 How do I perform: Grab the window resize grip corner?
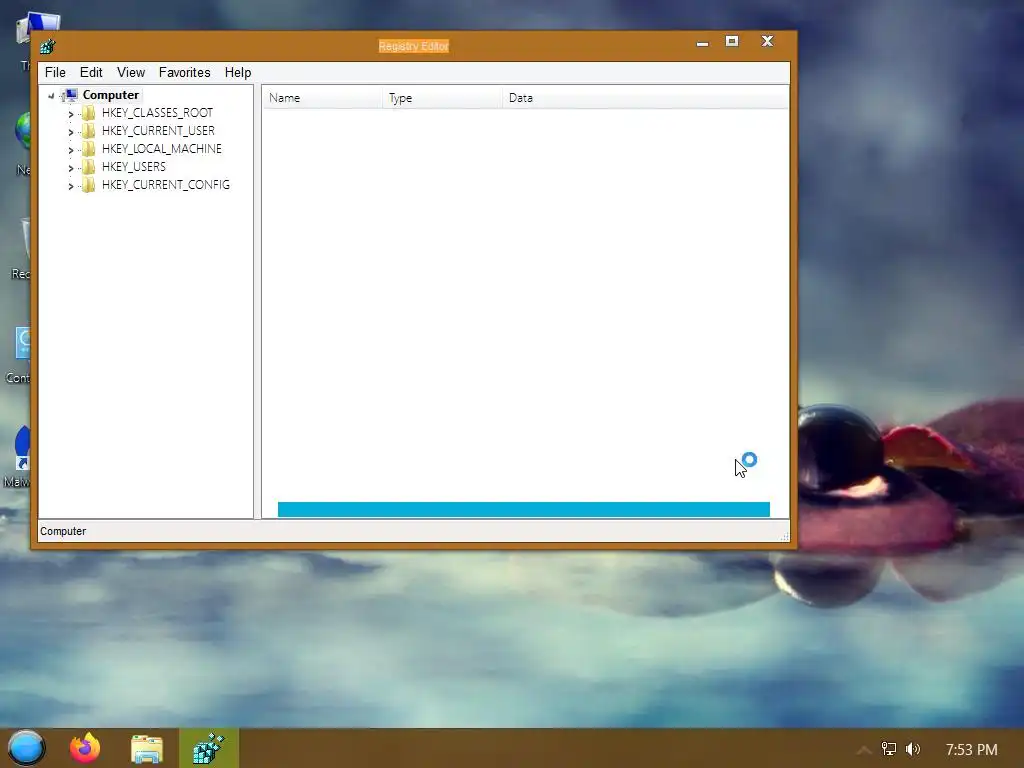click(784, 536)
